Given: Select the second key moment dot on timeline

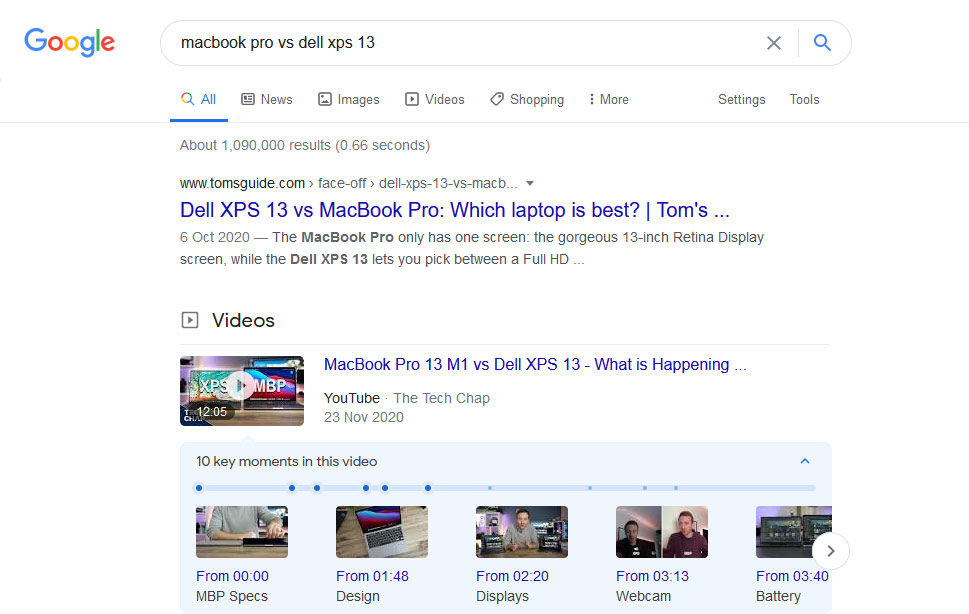Looking at the screenshot, I should point(292,488).
